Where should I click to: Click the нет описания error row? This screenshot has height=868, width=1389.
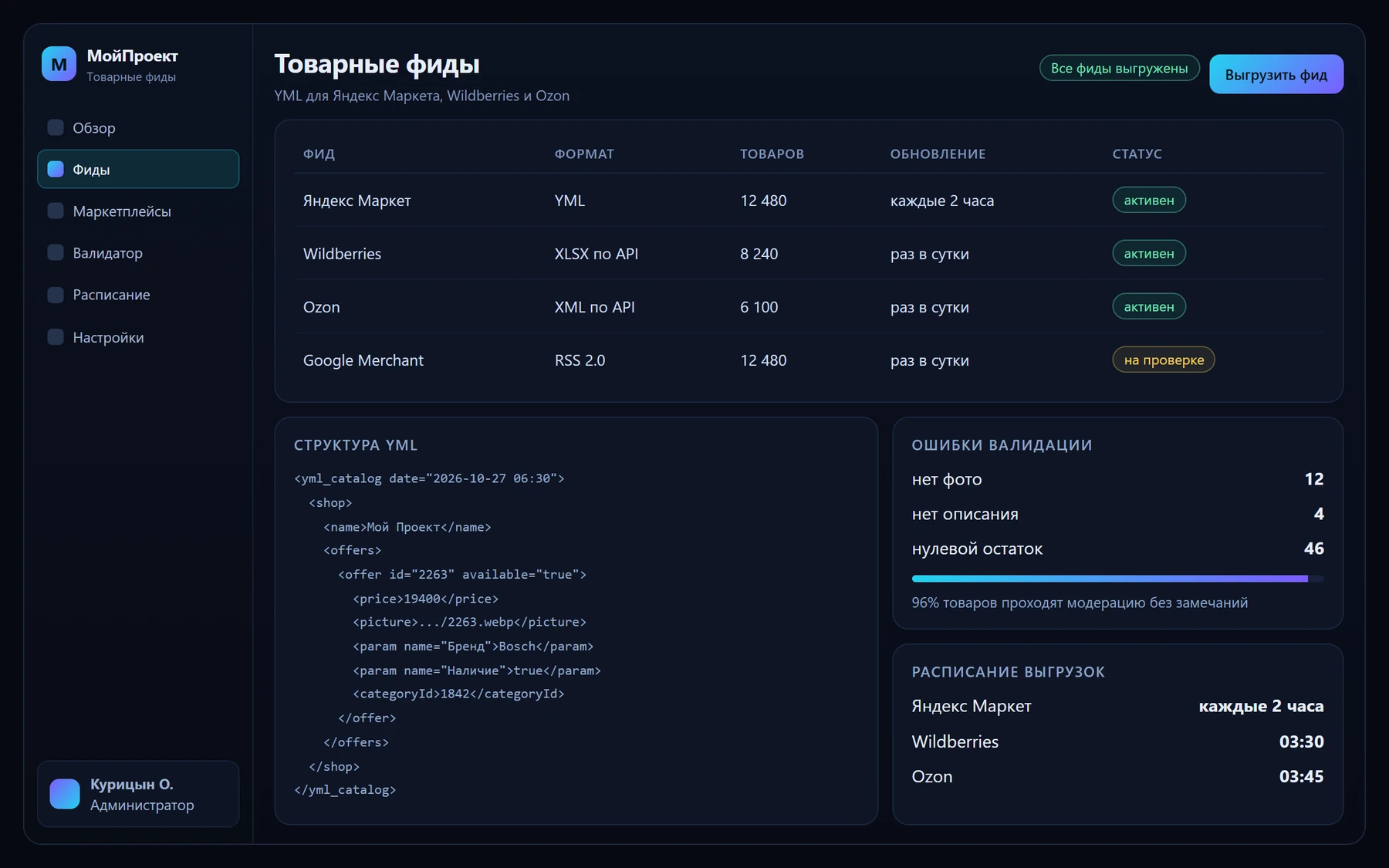pos(1117,514)
